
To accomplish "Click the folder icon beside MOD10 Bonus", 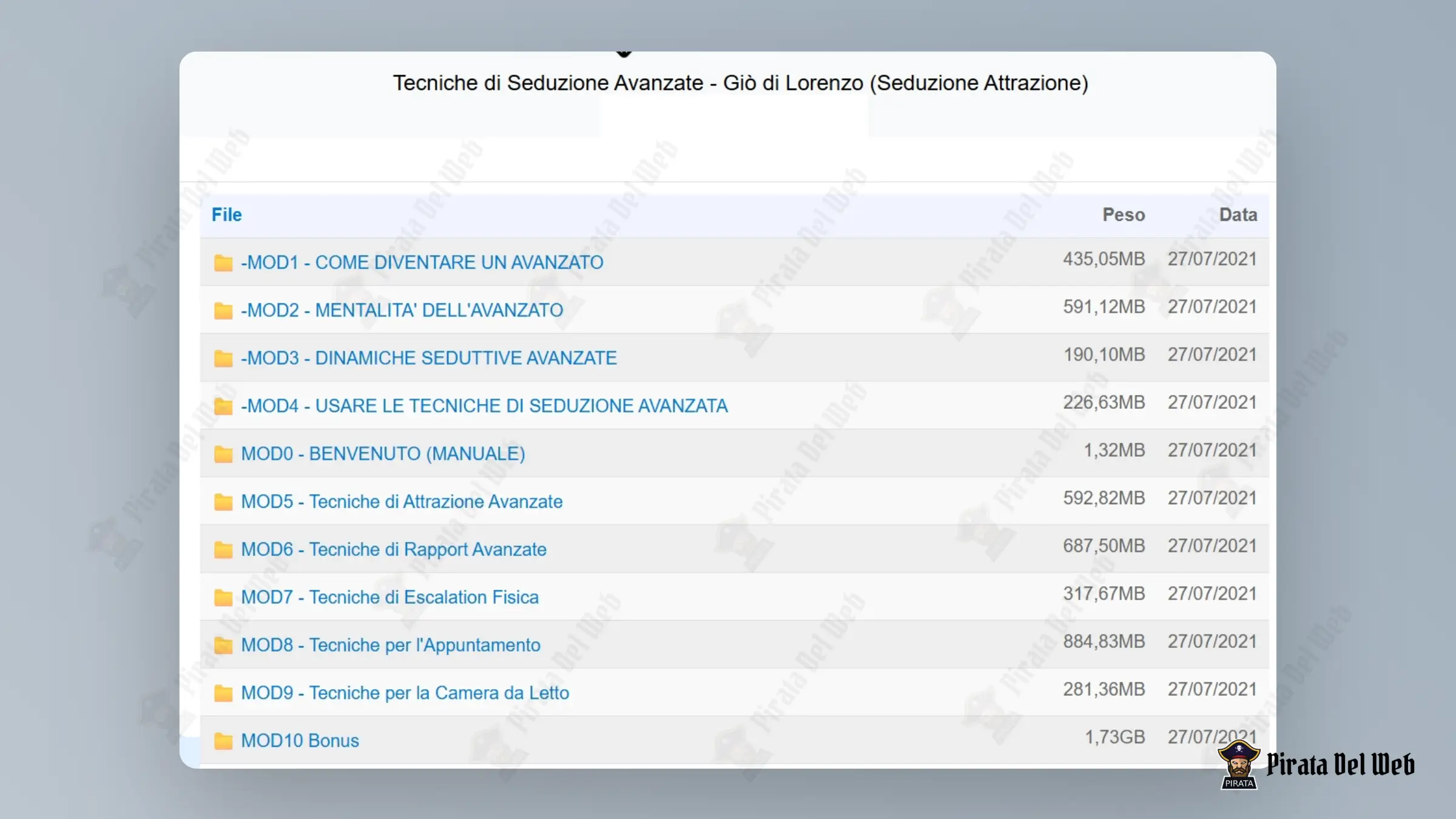I will tap(223, 741).
